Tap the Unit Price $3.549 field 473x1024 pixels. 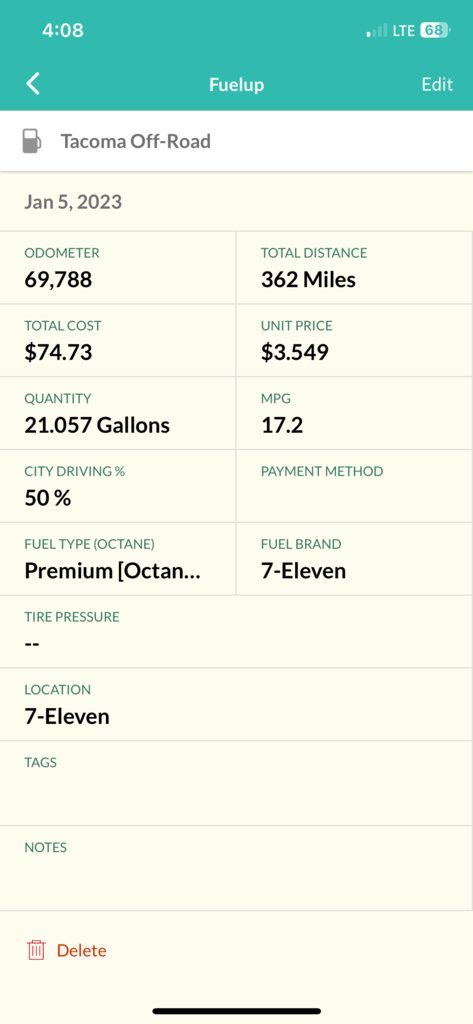point(355,340)
